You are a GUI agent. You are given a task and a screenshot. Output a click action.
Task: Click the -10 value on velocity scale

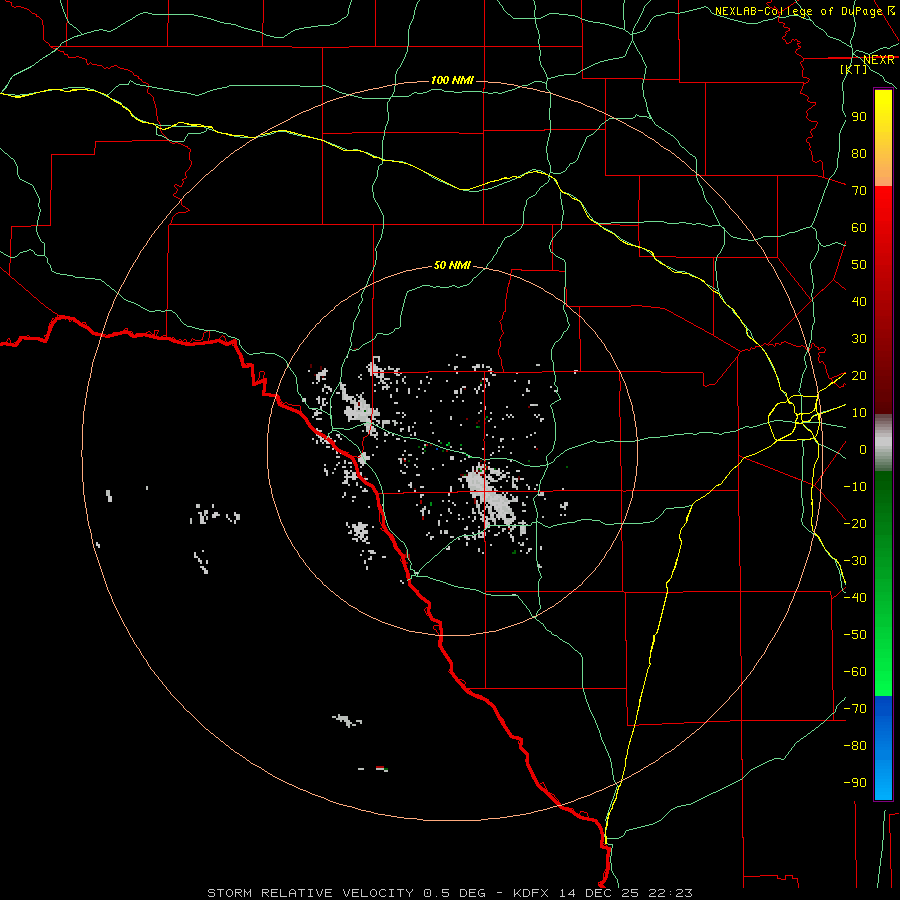855,487
